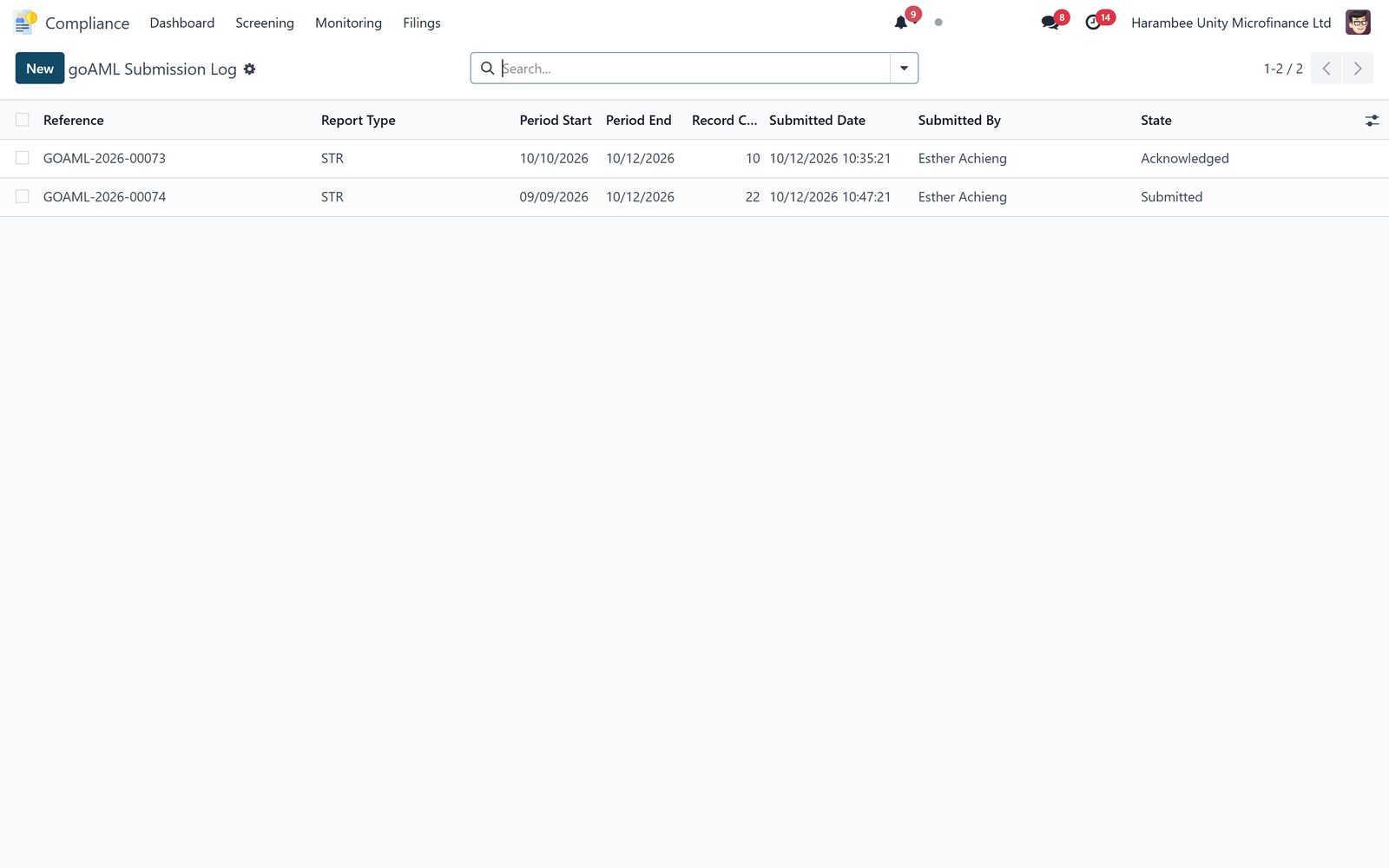The image size is (1389, 868).
Task: Open the Filings menu
Action: [x=422, y=23]
